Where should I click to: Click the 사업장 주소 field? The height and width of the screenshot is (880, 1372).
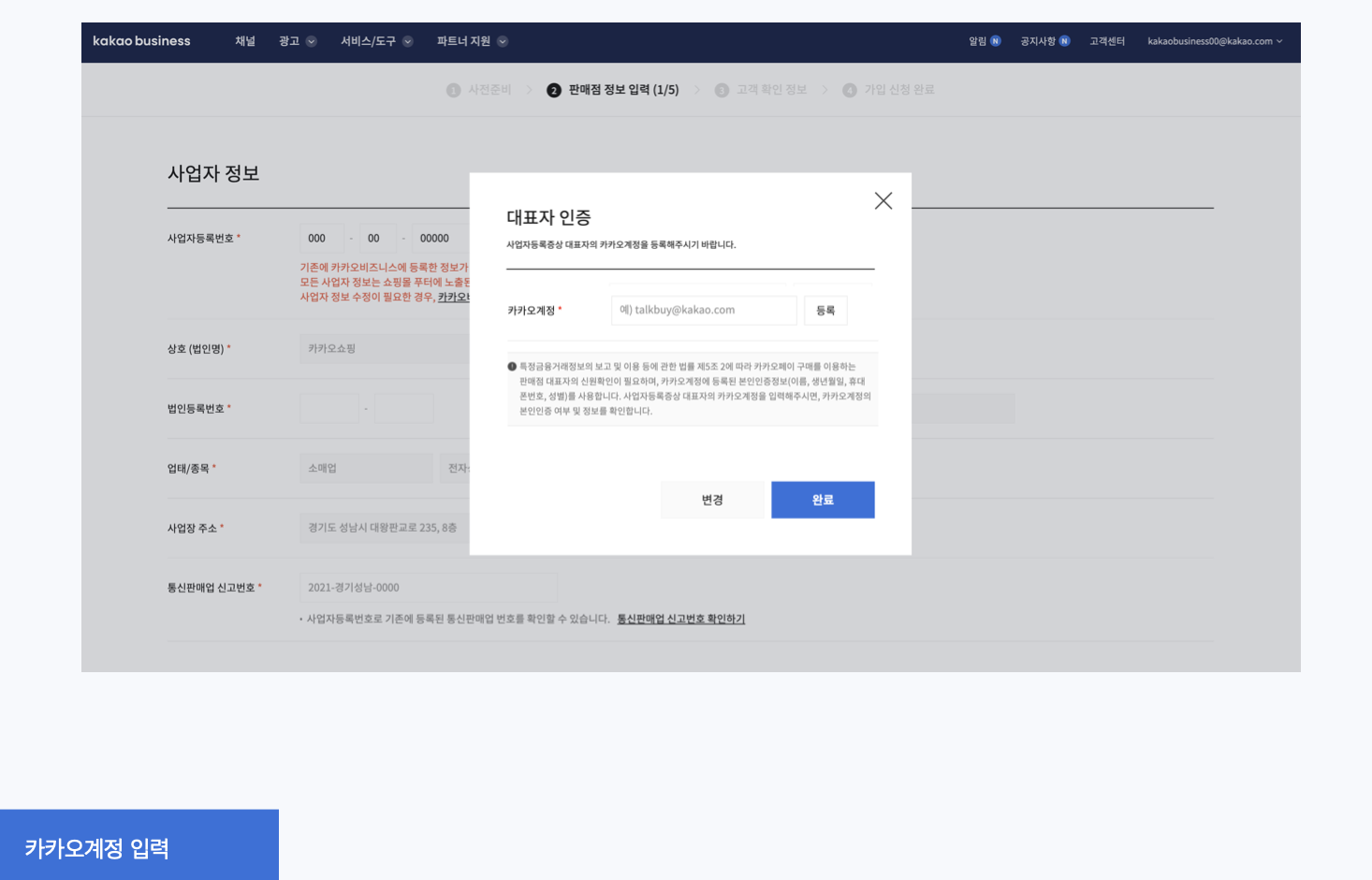(385, 528)
